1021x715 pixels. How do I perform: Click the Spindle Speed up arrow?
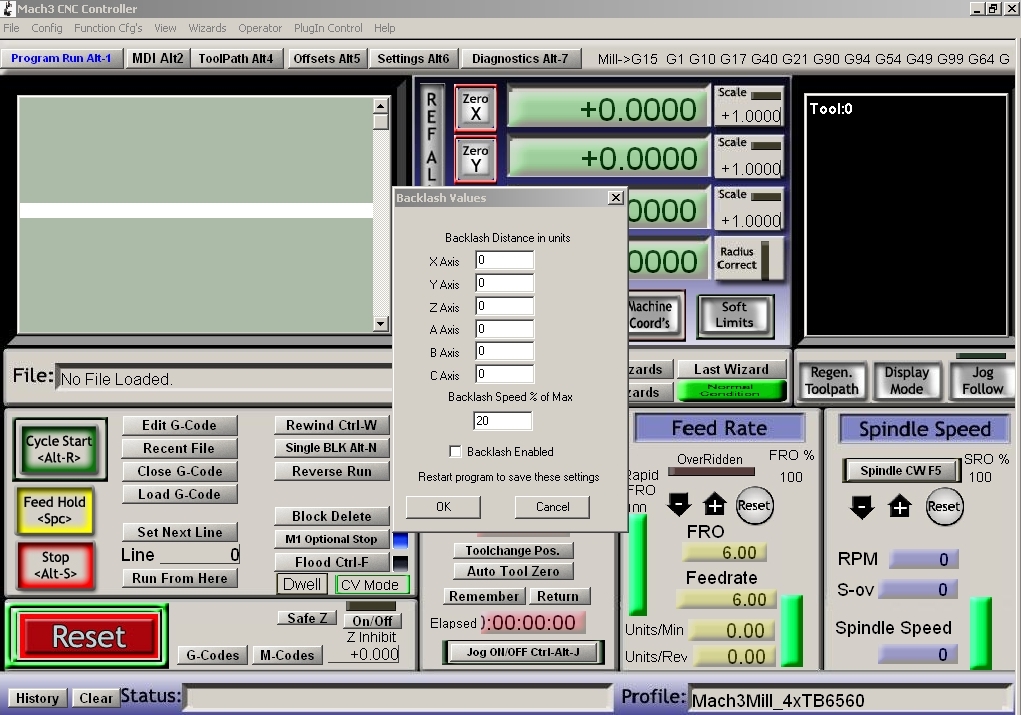(900, 507)
